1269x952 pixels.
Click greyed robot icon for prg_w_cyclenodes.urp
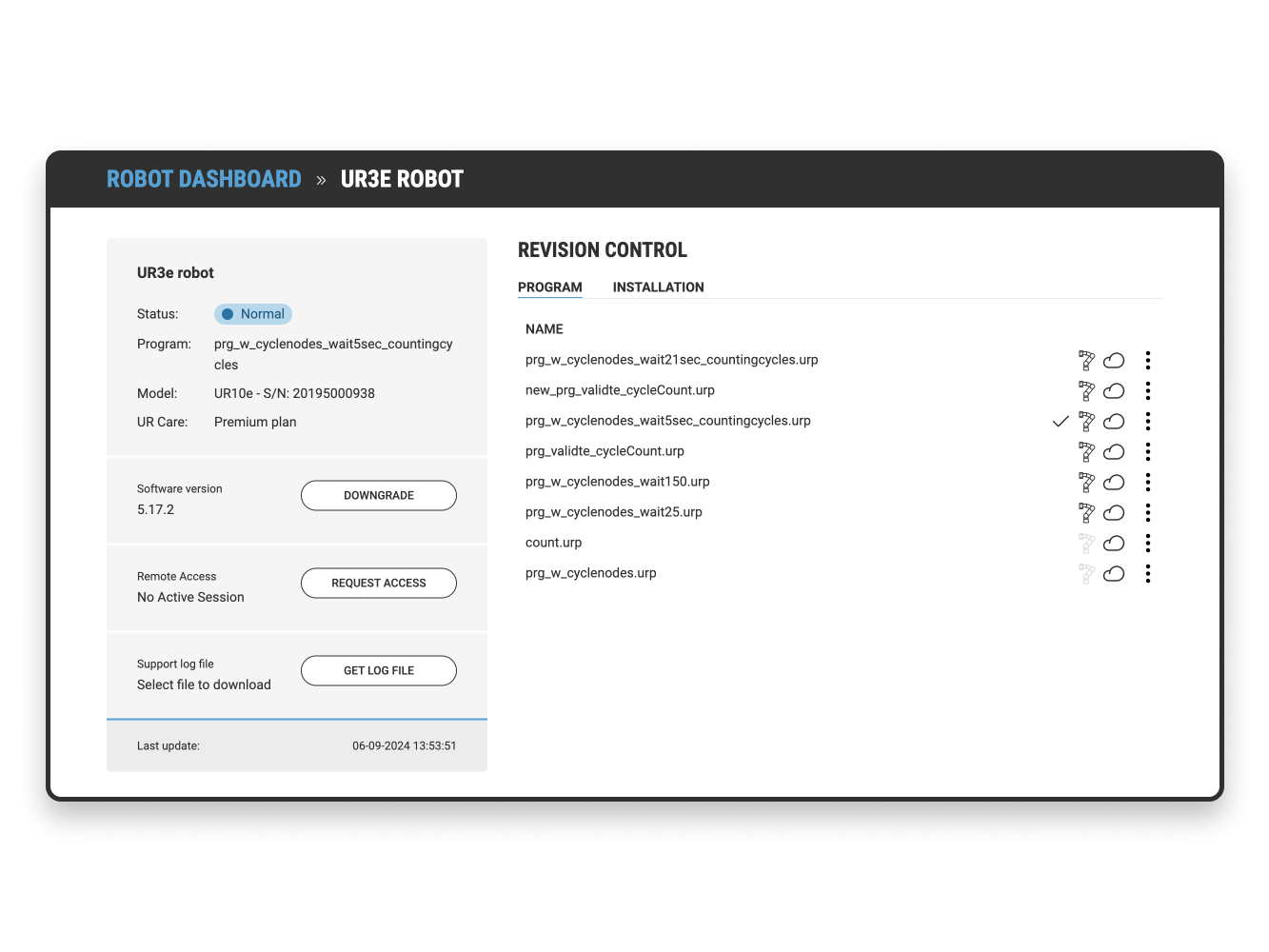point(1086,573)
